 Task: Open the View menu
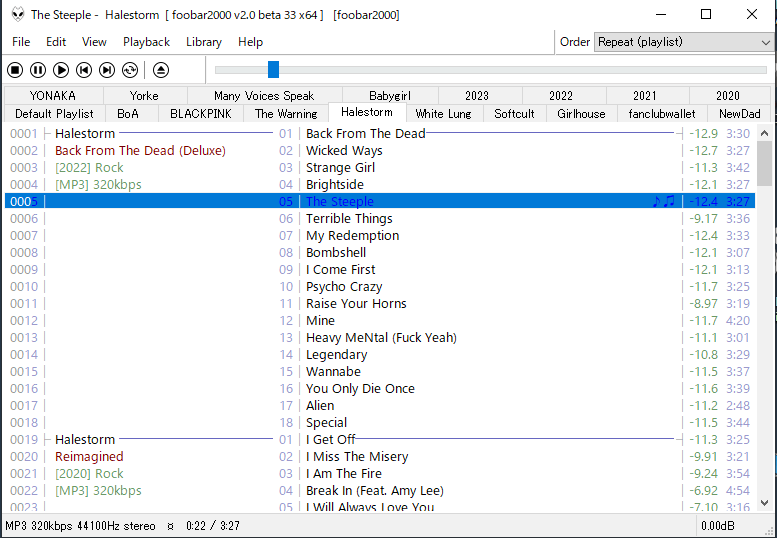point(94,42)
